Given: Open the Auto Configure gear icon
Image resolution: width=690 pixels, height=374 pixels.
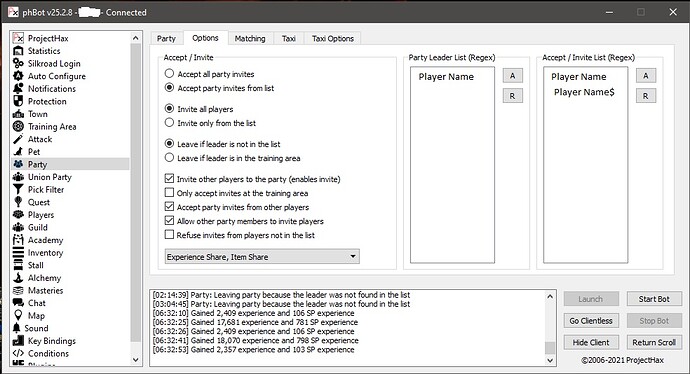Looking at the screenshot, I should (x=18, y=76).
